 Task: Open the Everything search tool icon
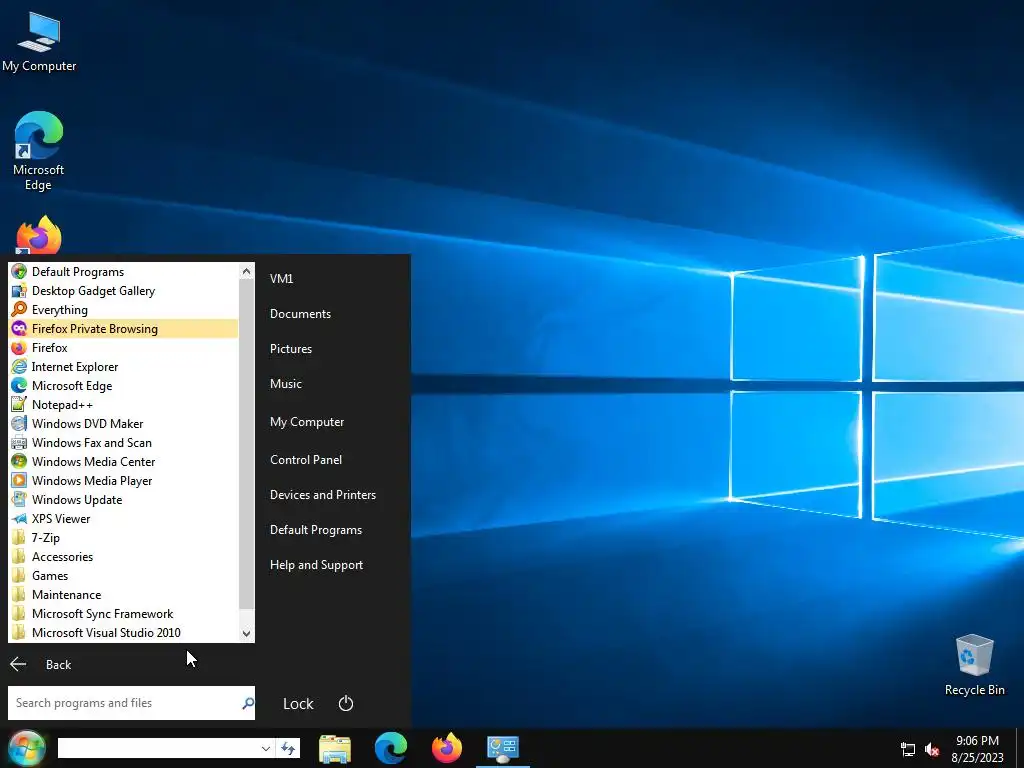[19, 310]
